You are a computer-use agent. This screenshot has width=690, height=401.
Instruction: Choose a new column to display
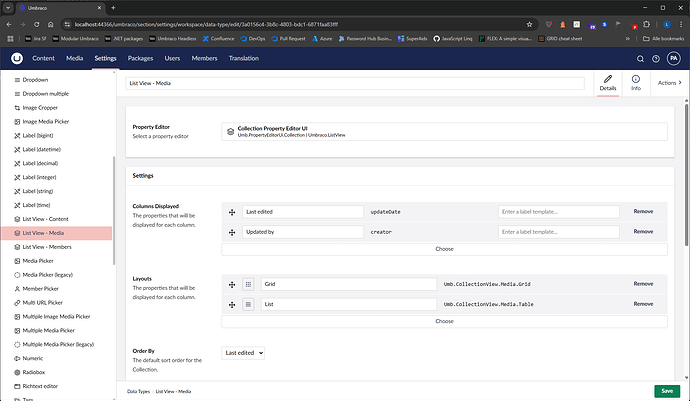coord(444,249)
